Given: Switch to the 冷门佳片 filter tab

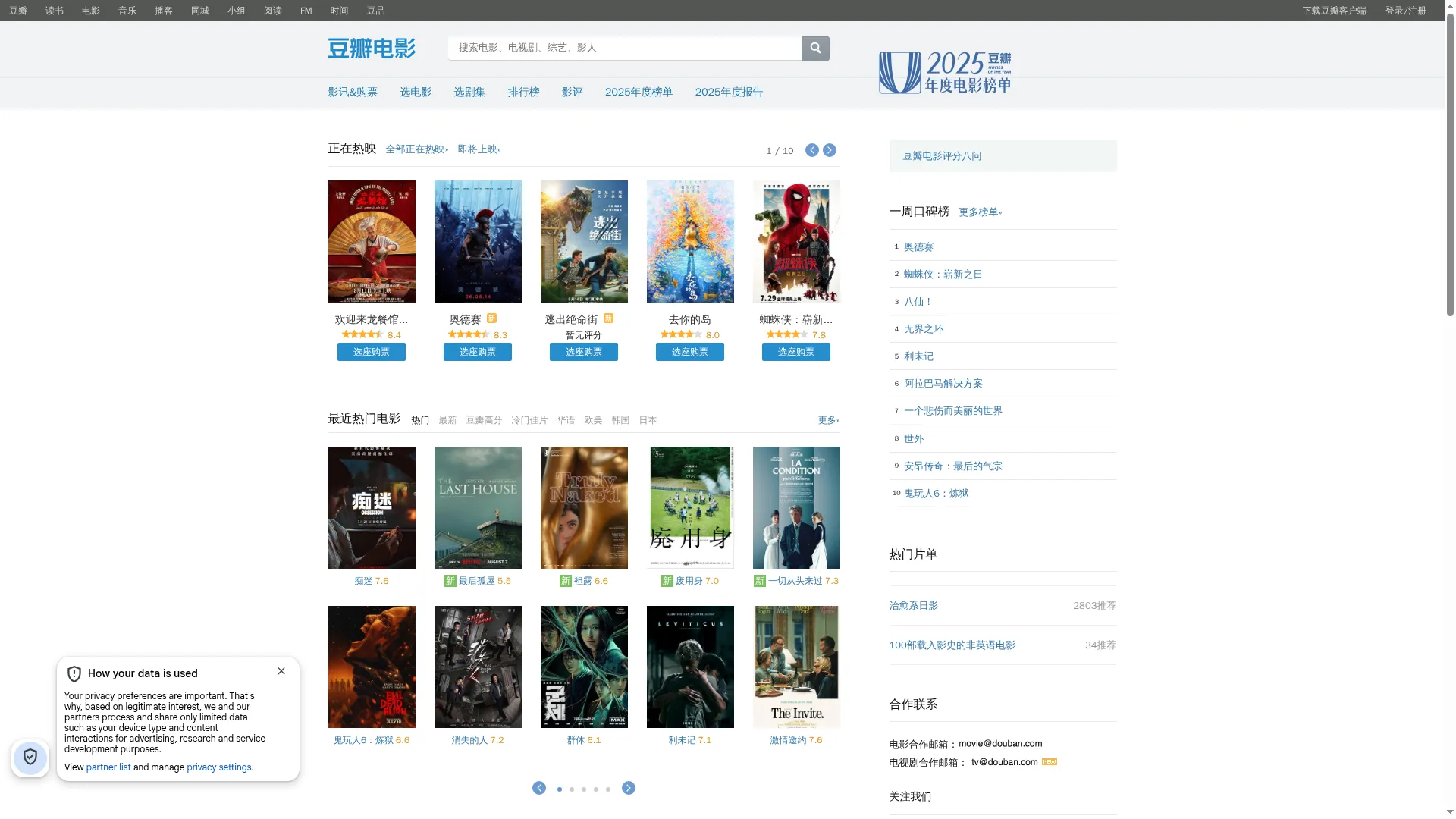Looking at the screenshot, I should (x=529, y=420).
